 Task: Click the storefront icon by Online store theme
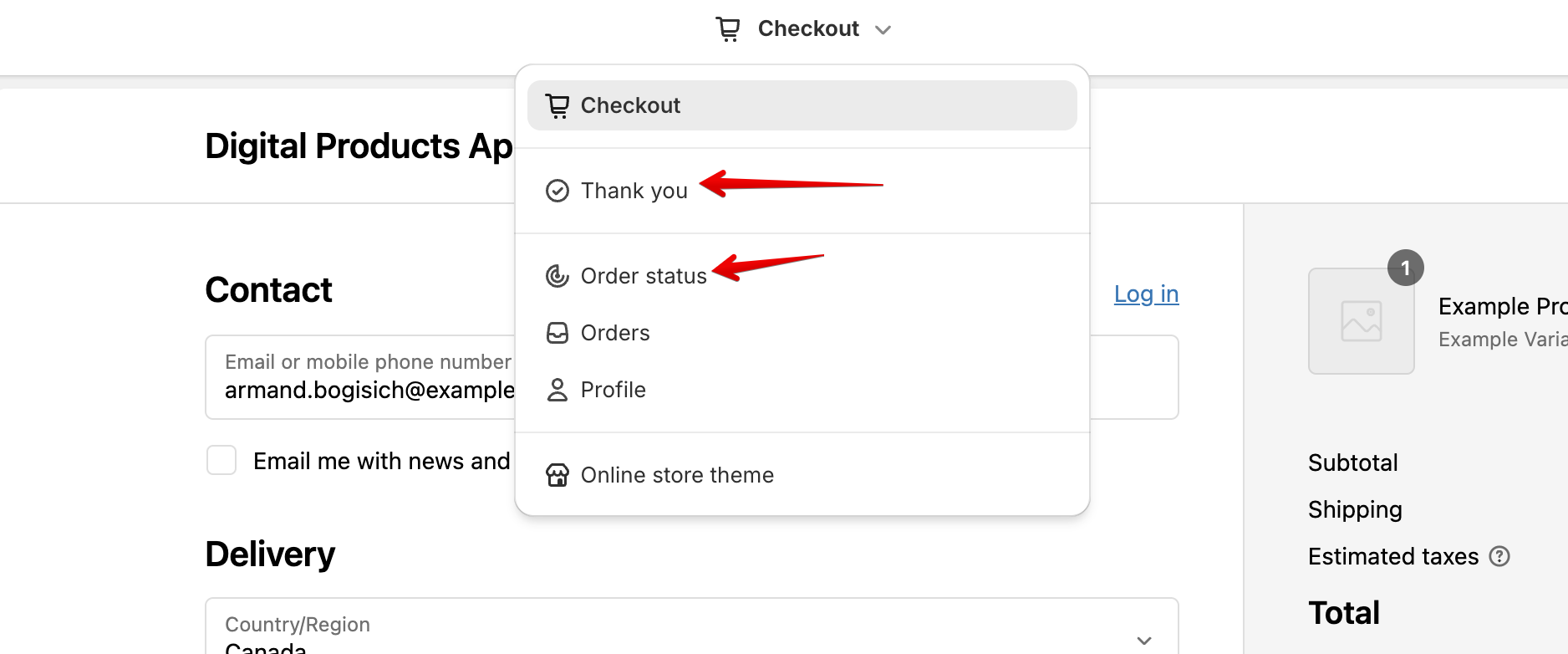pos(557,475)
